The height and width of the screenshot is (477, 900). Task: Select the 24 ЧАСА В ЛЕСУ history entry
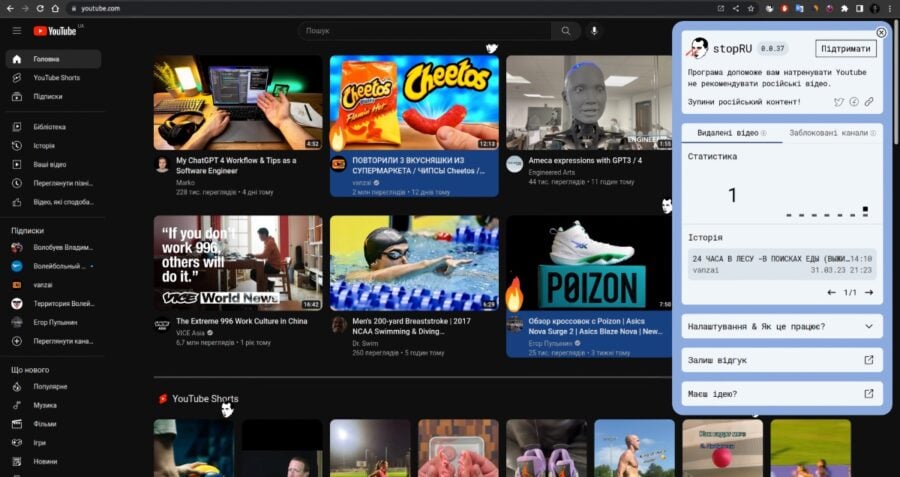[x=782, y=265]
